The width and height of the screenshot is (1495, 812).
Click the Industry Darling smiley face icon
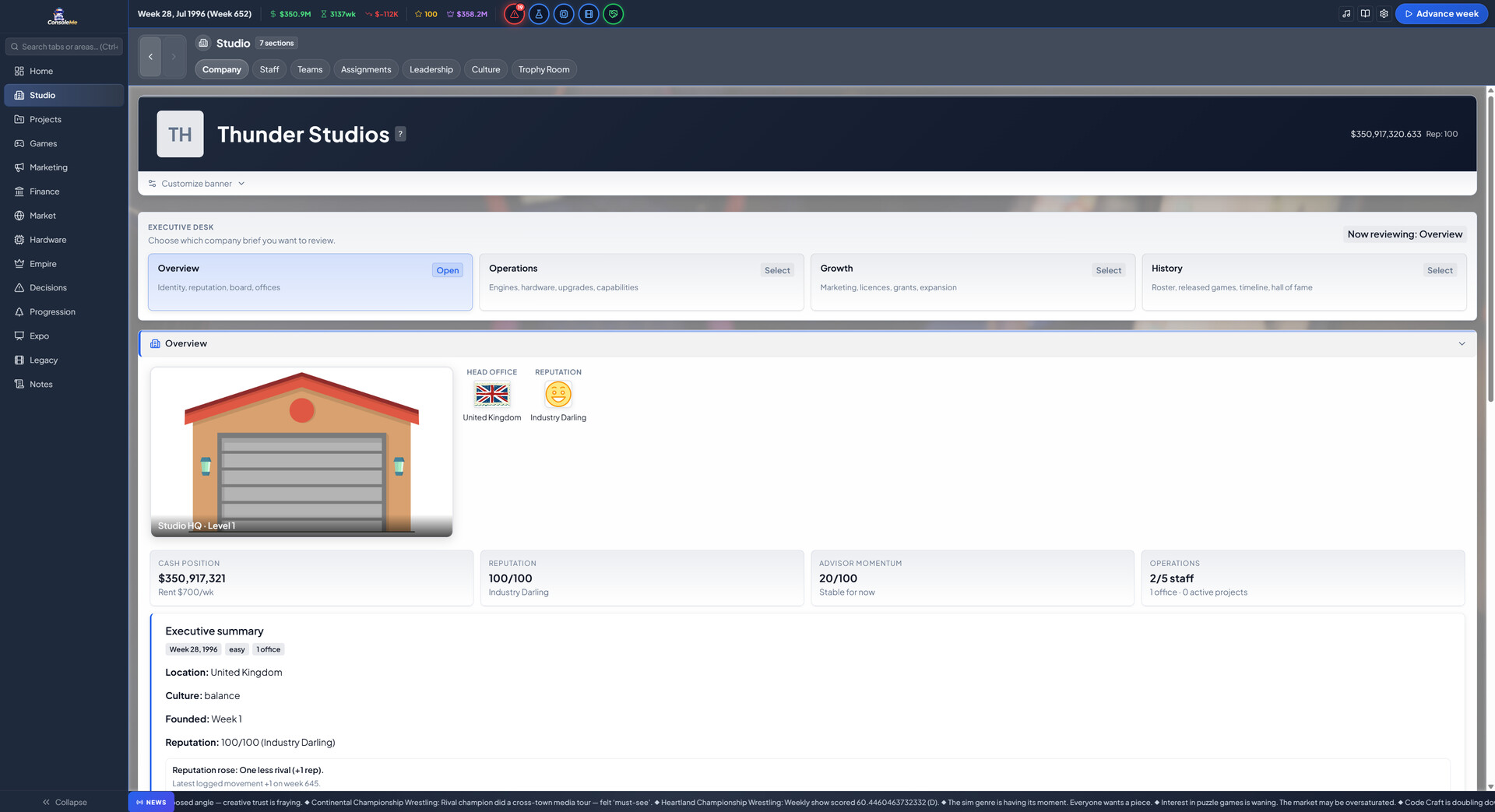[558, 395]
